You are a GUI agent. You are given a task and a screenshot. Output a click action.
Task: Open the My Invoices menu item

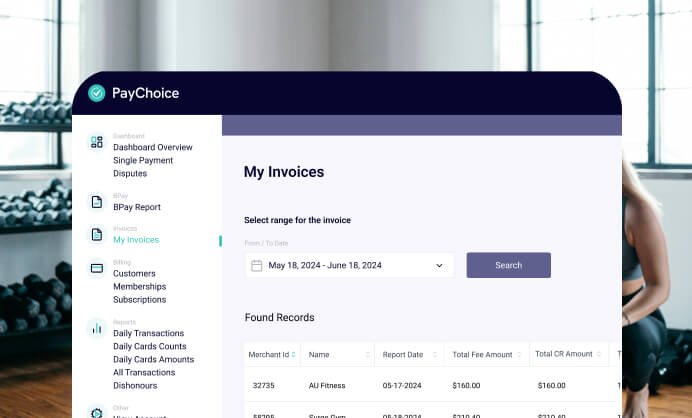(136, 240)
